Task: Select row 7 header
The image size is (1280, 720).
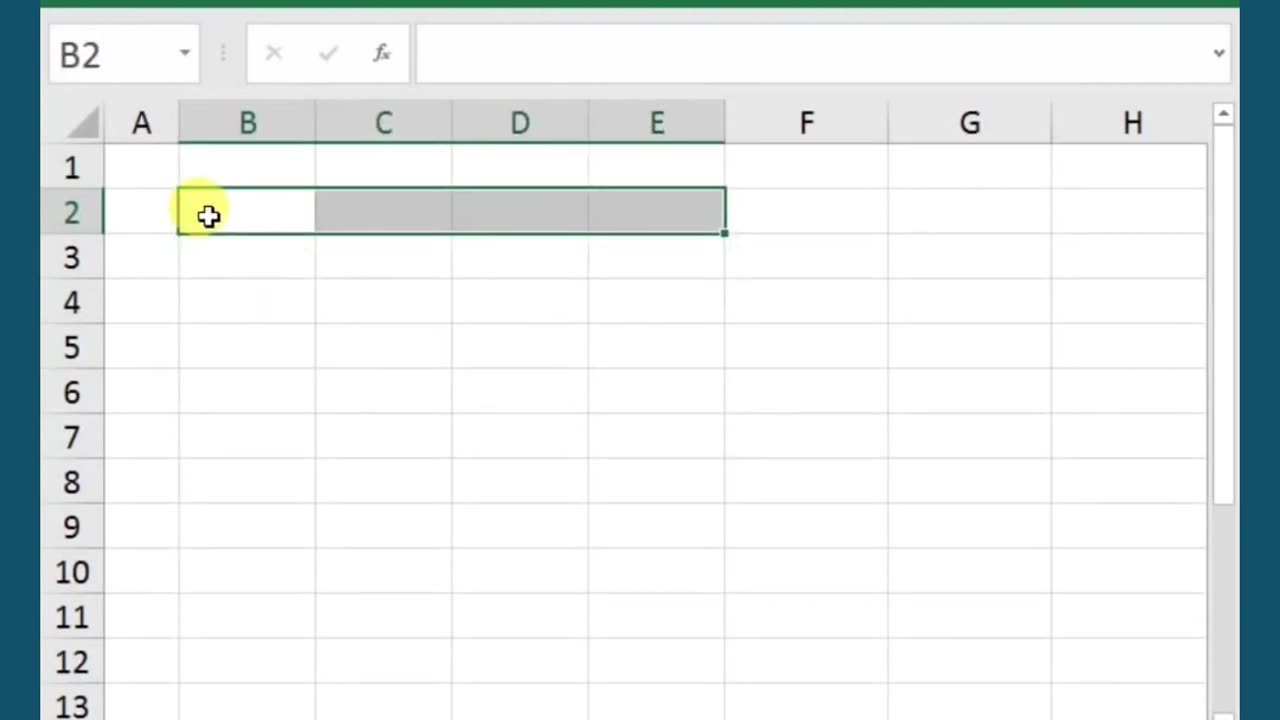Action: 72,437
